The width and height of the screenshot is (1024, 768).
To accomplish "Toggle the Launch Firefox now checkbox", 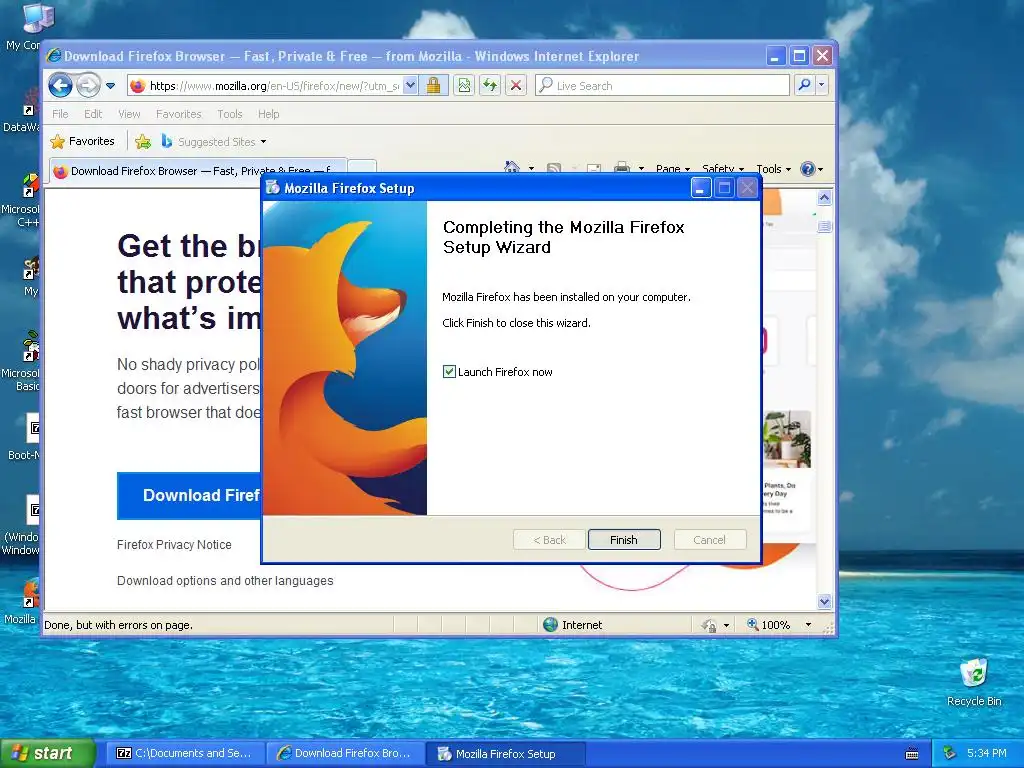I will pos(449,372).
